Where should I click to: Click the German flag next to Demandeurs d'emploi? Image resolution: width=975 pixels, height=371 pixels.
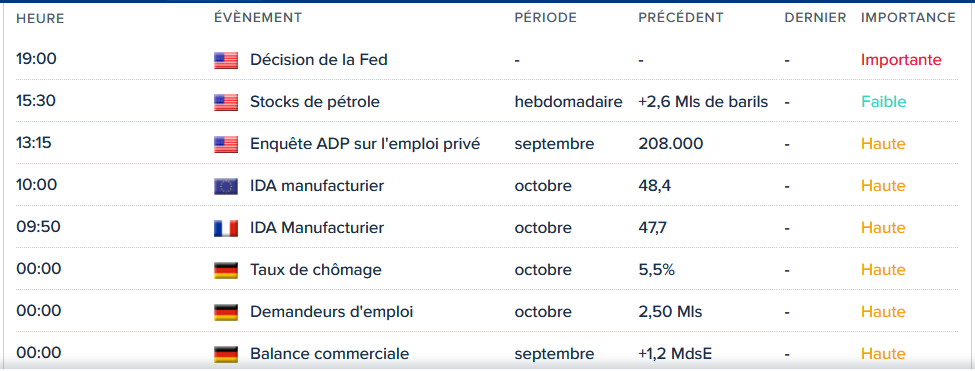pyautogui.click(x=226, y=312)
